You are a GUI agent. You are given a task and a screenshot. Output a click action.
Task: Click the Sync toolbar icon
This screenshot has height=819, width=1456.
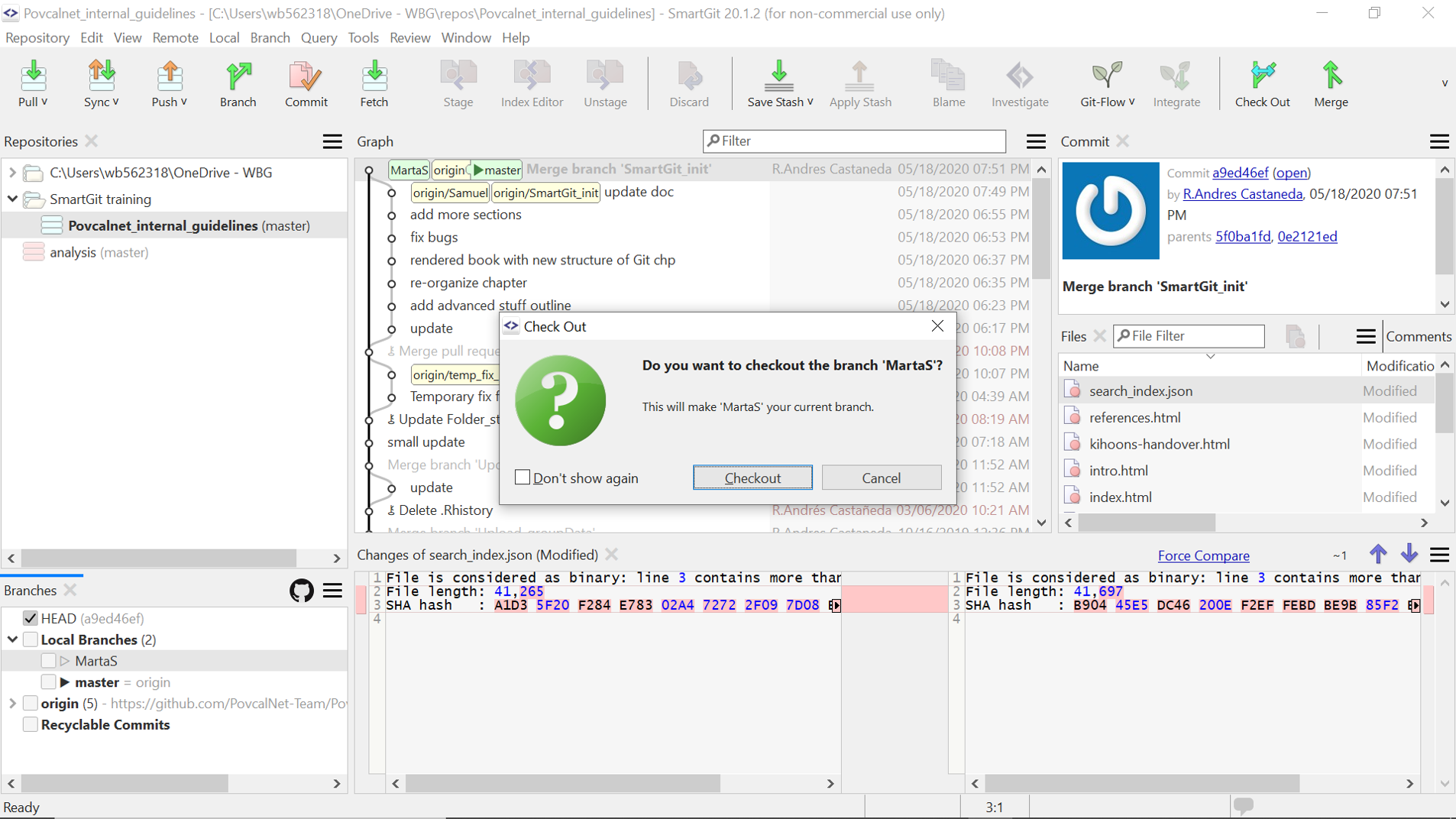point(101,76)
